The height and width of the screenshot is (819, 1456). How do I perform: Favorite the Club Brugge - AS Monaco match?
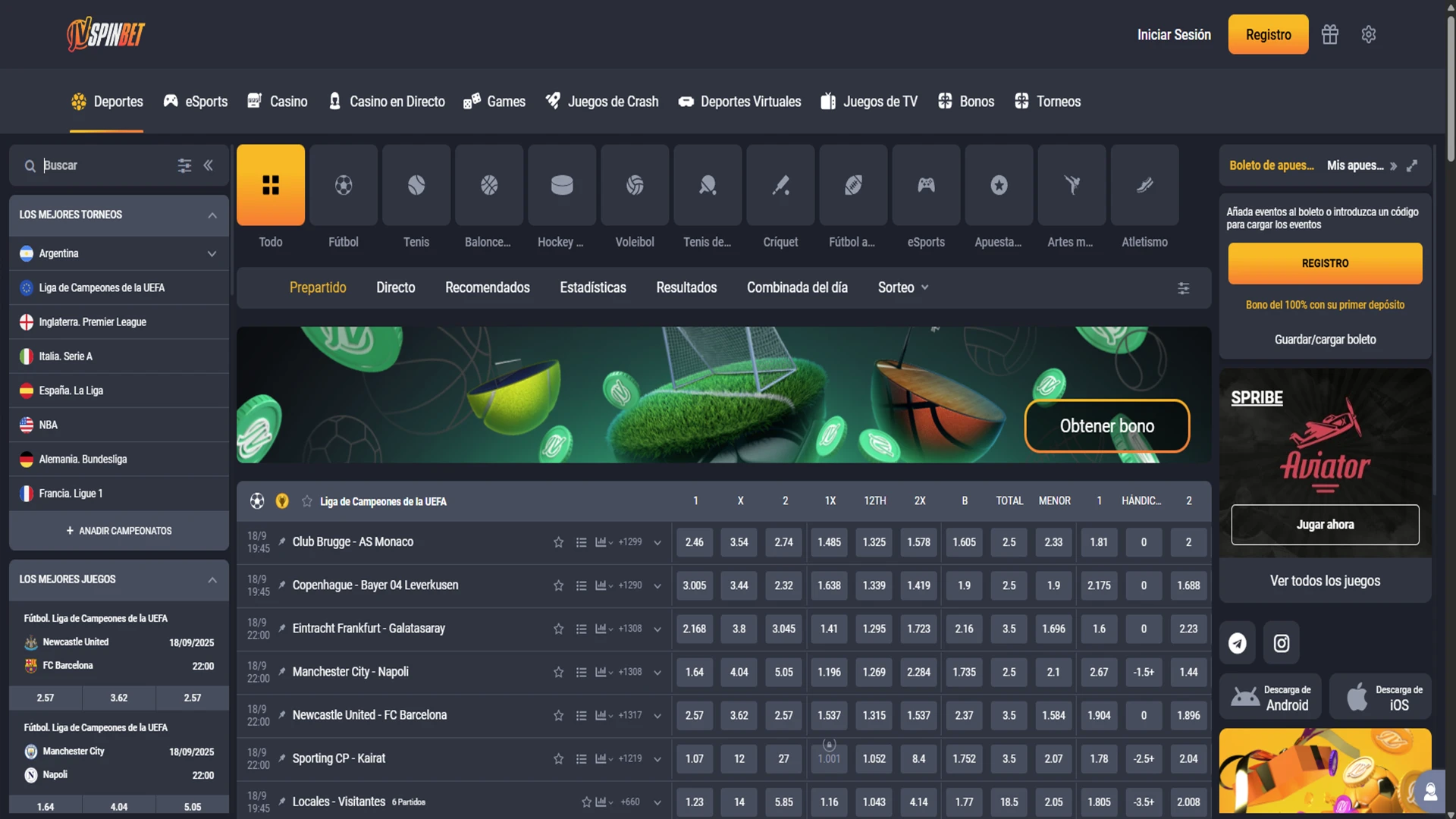(559, 542)
